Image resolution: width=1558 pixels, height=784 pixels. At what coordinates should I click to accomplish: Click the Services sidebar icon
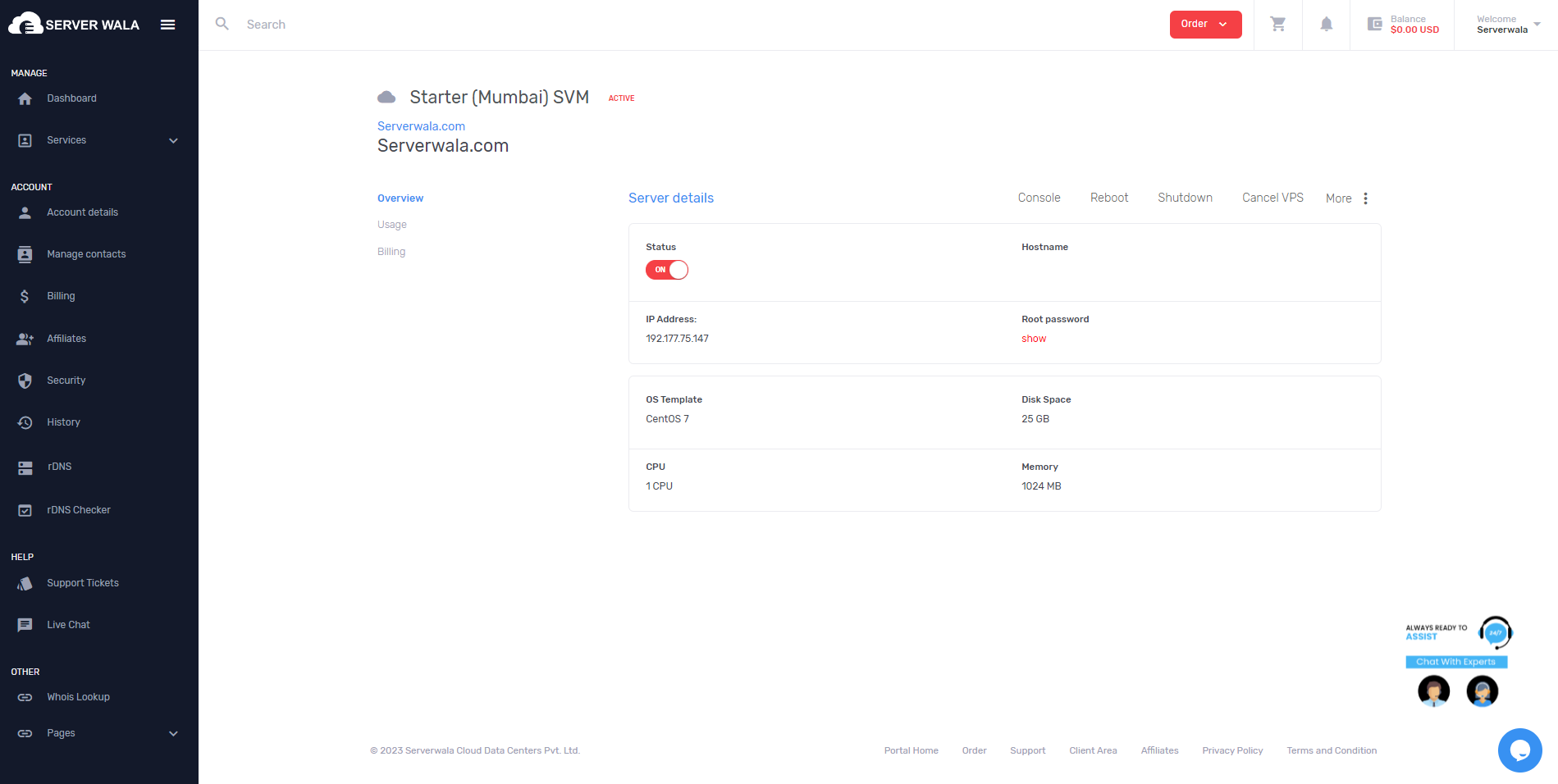coord(25,140)
